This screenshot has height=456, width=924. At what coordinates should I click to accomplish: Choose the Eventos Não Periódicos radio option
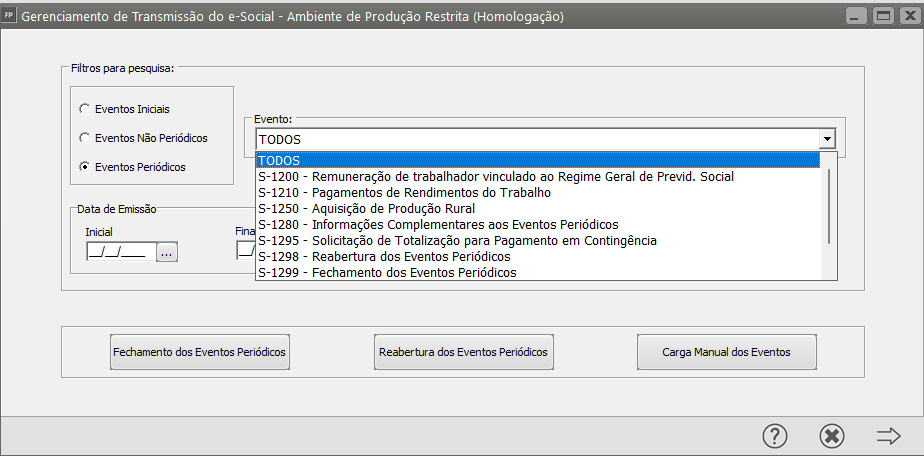point(85,137)
